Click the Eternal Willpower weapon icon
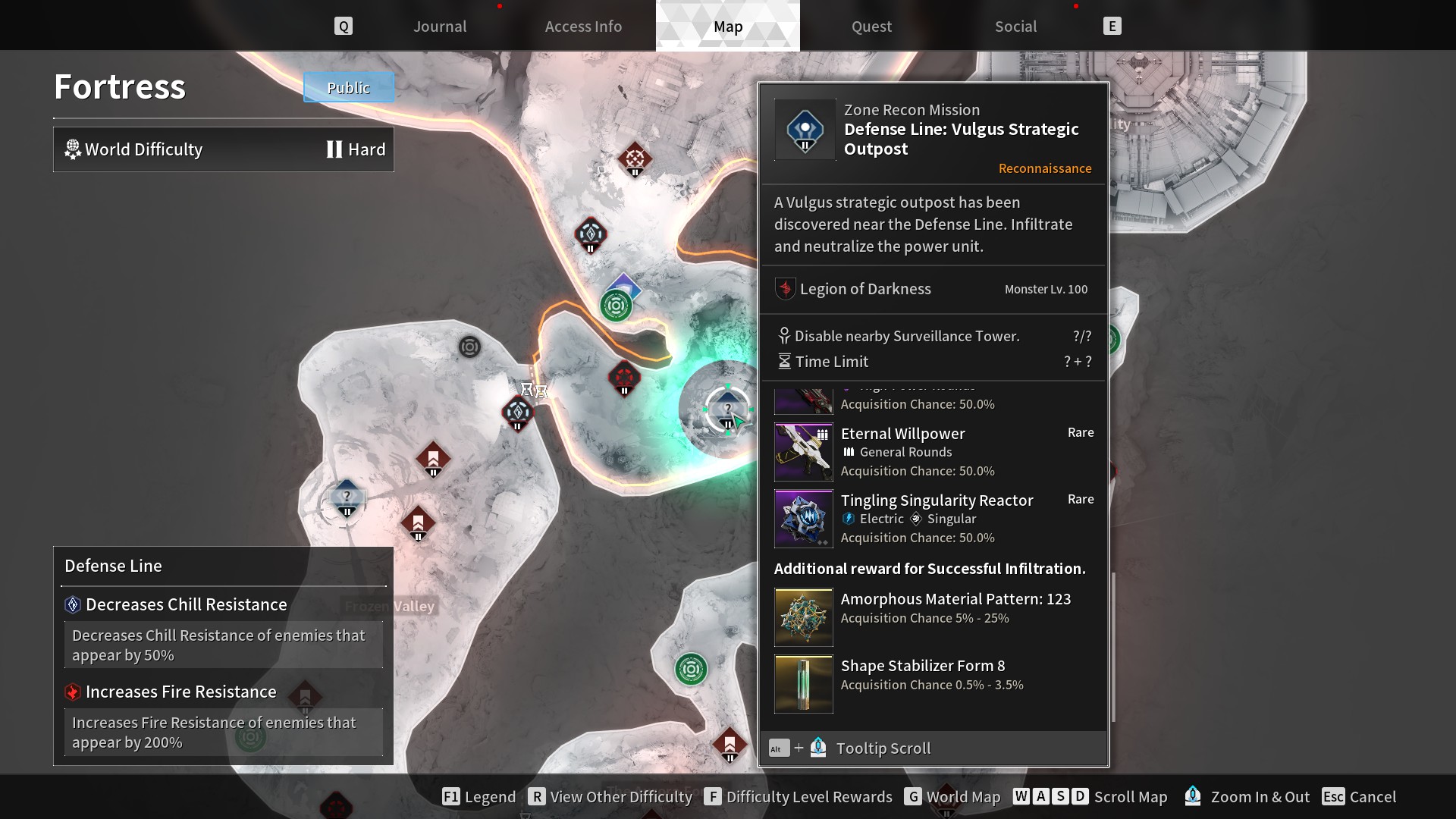 [x=802, y=450]
